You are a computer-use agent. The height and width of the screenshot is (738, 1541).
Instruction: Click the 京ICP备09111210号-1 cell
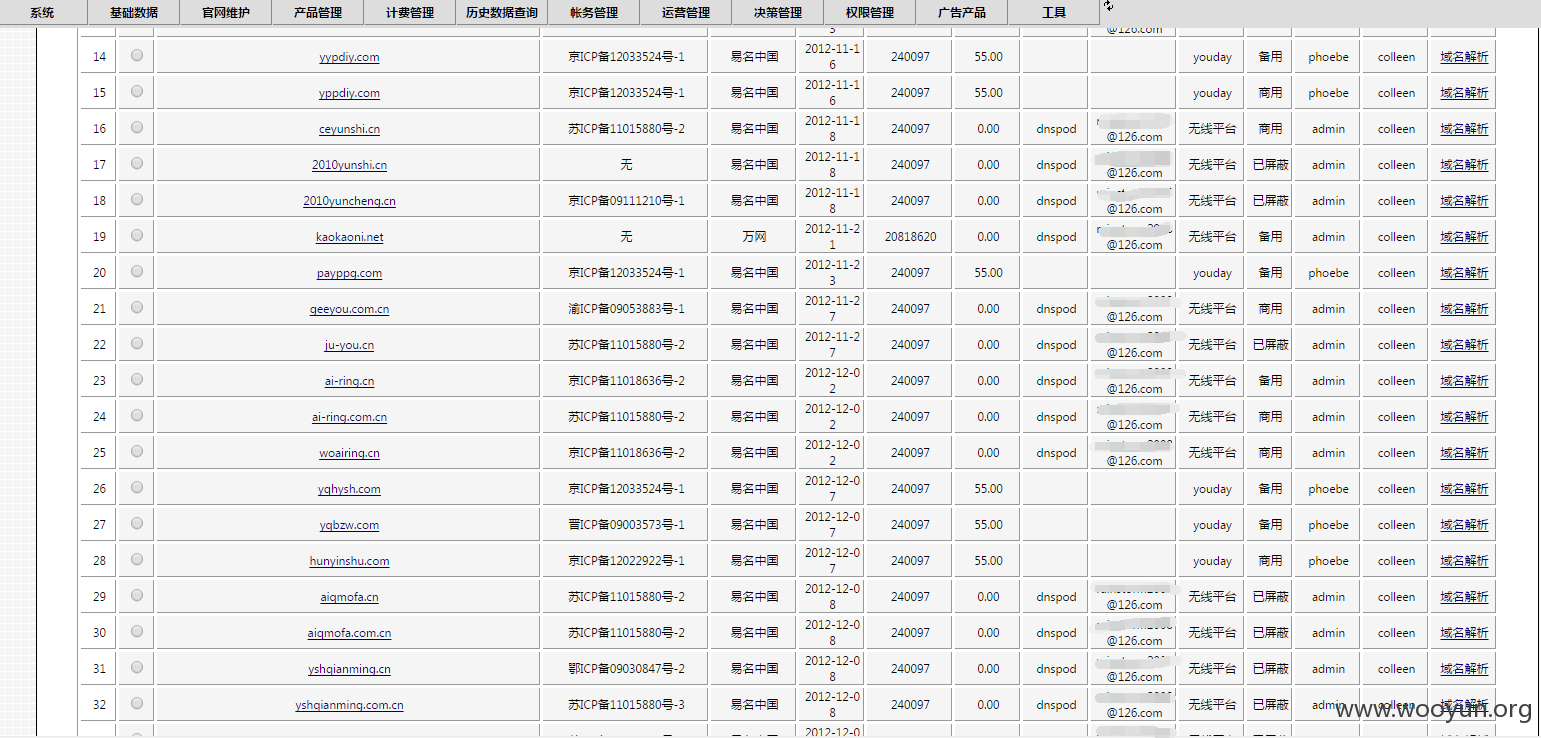[626, 201]
